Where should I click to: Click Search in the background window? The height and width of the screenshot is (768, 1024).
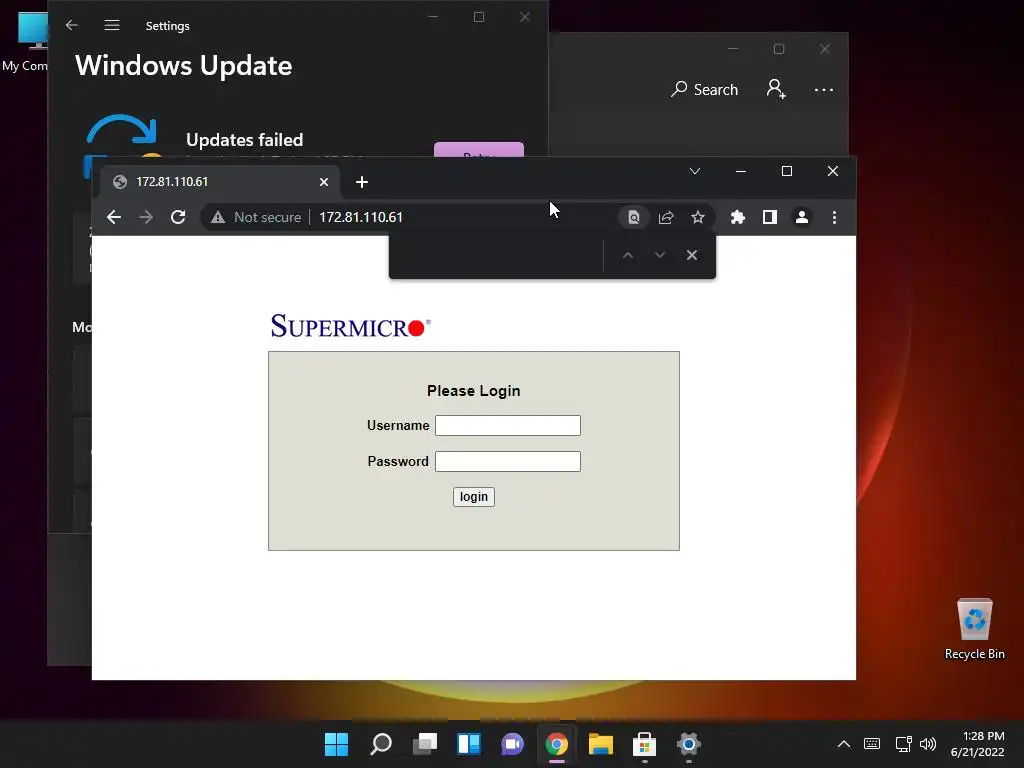(x=705, y=89)
